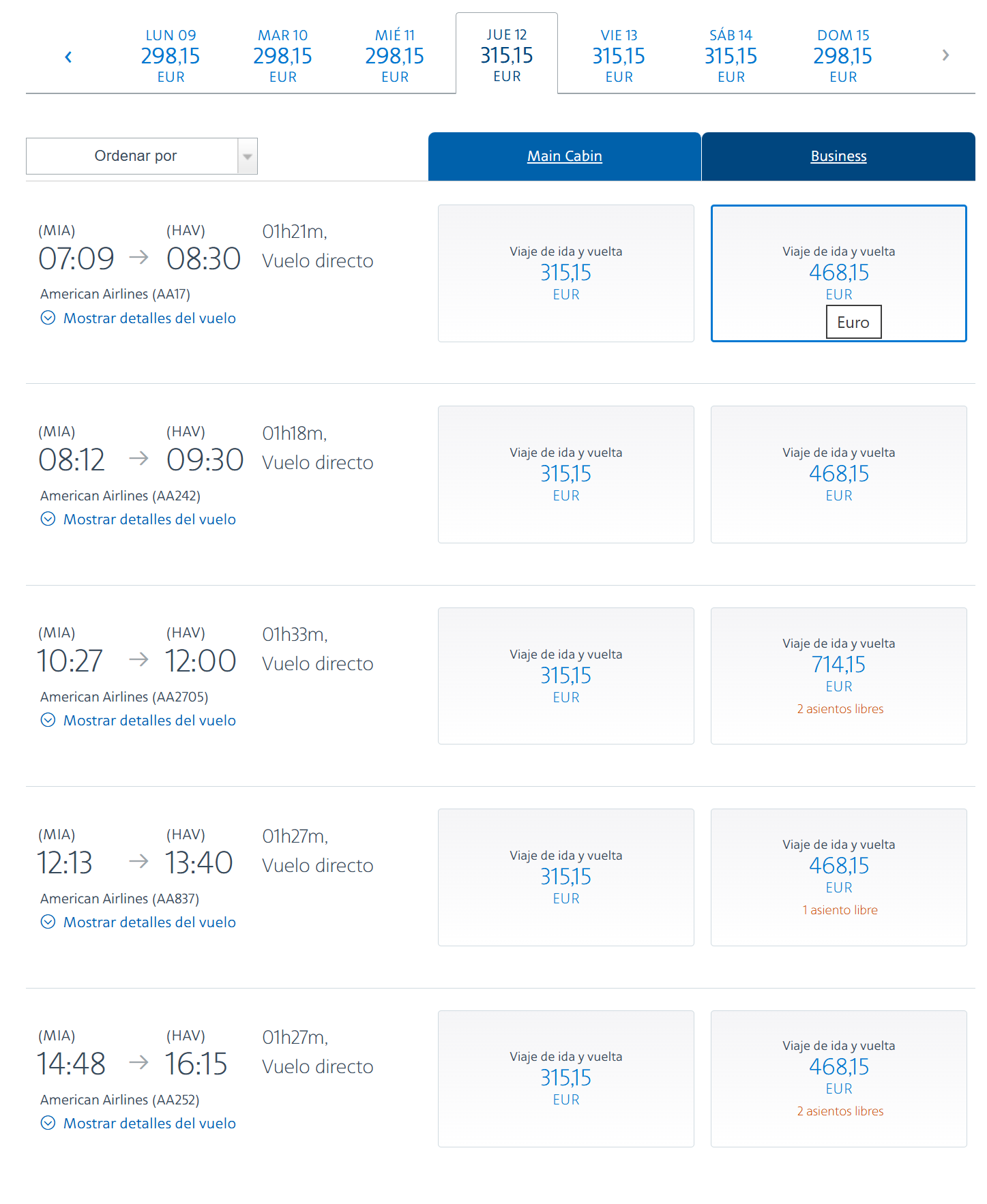
Task: Click the next week arrow icon
Action: coord(945,55)
